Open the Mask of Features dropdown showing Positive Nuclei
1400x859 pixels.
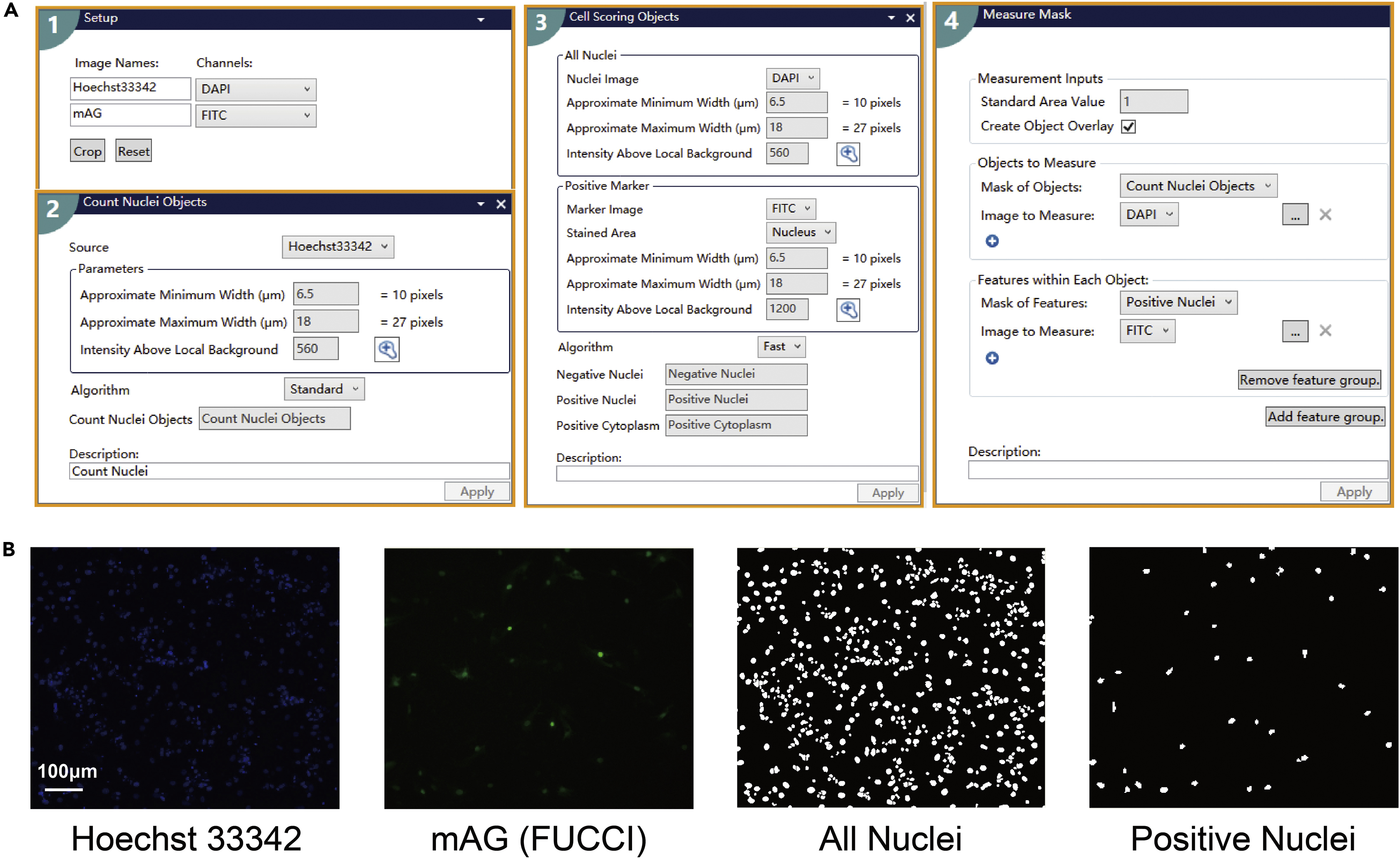(1178, 302)
